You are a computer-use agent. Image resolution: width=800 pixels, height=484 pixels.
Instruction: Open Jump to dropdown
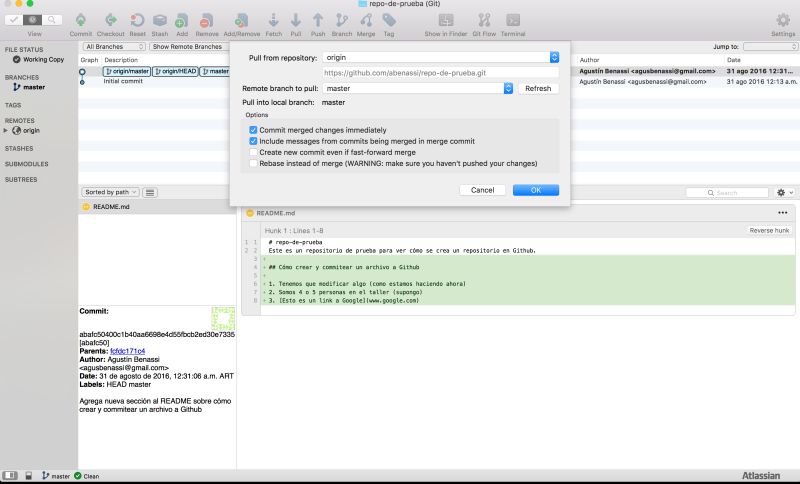click(x=770, y=46)
